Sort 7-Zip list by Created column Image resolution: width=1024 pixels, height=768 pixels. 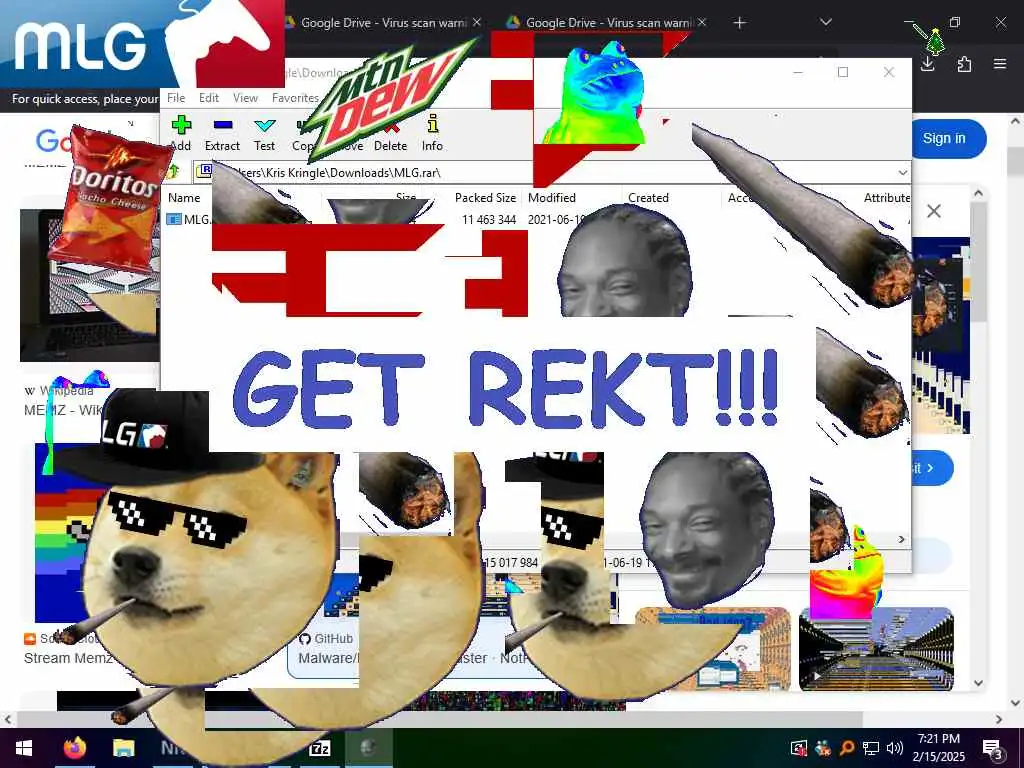click(x=648, y=198)
